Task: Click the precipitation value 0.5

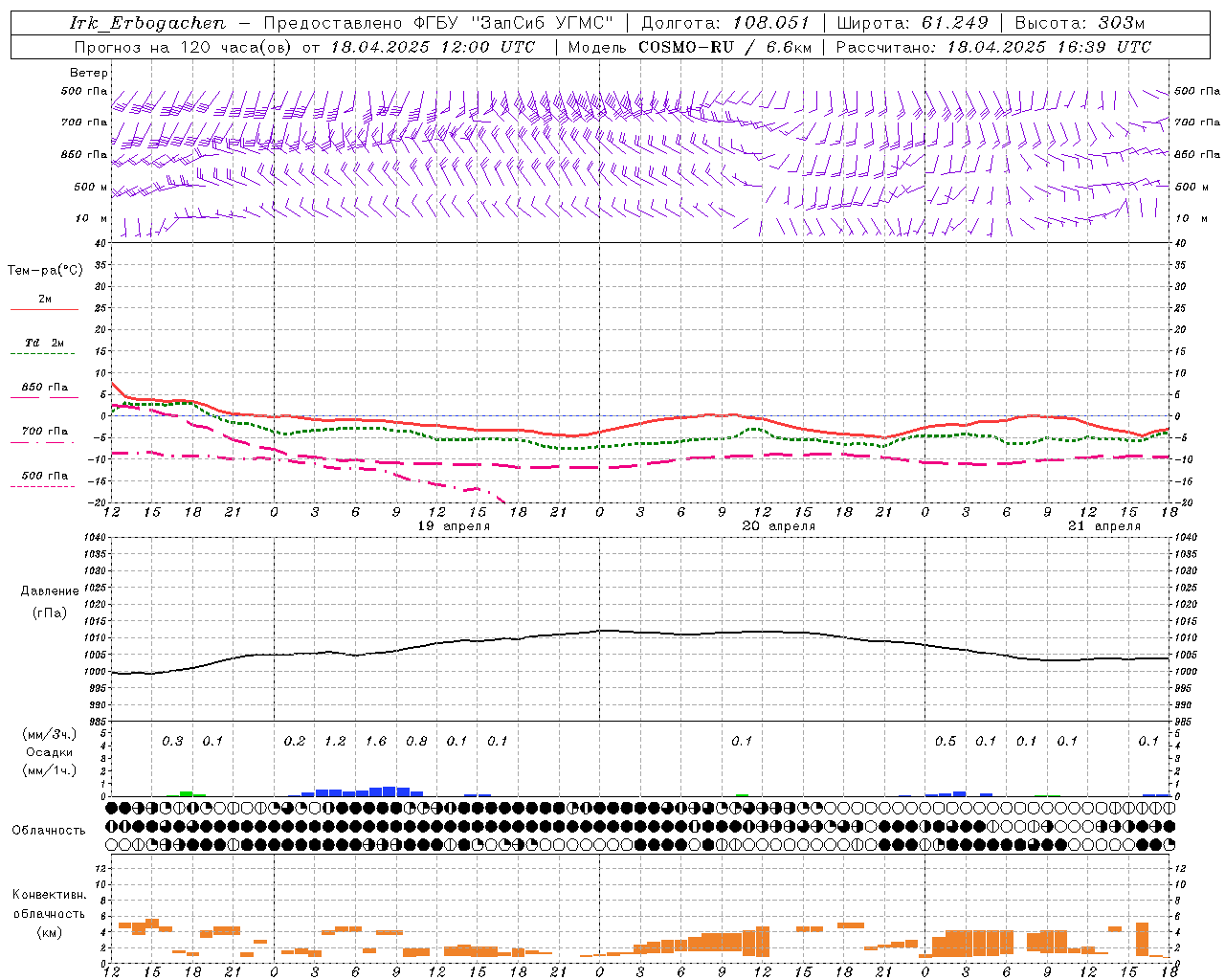Action: [946, 741]
